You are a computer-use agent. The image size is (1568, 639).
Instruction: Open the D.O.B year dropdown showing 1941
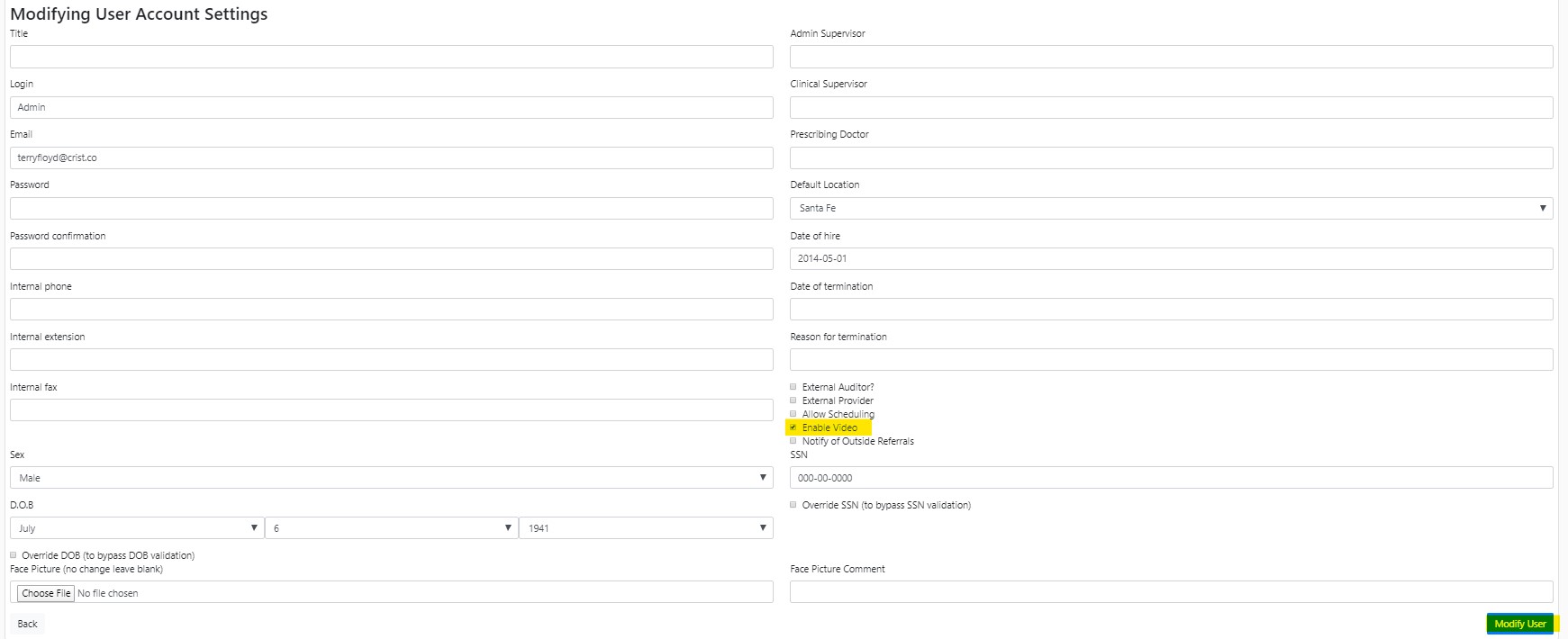[646, 528]
